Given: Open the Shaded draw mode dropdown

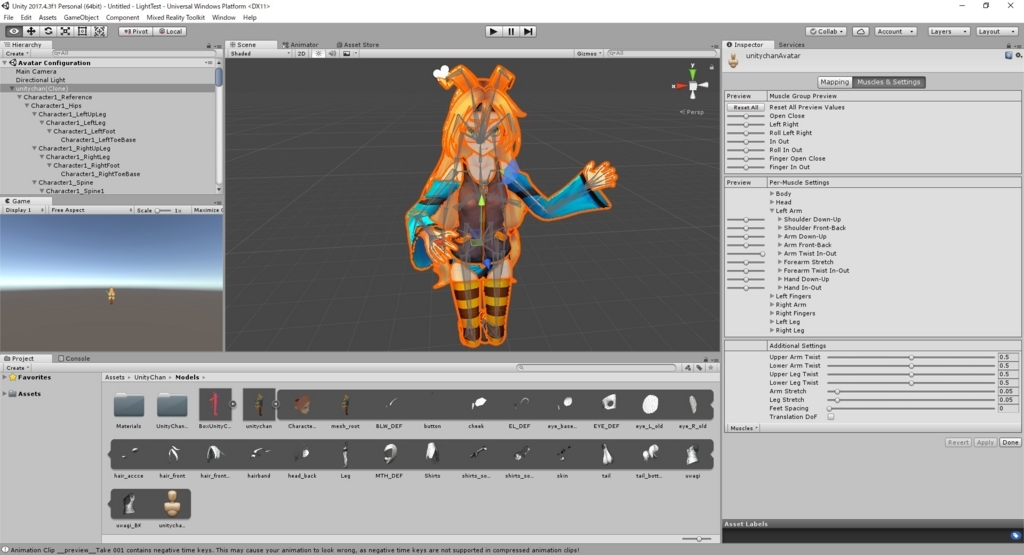Looking at the screenshot, I should point(259,54).
